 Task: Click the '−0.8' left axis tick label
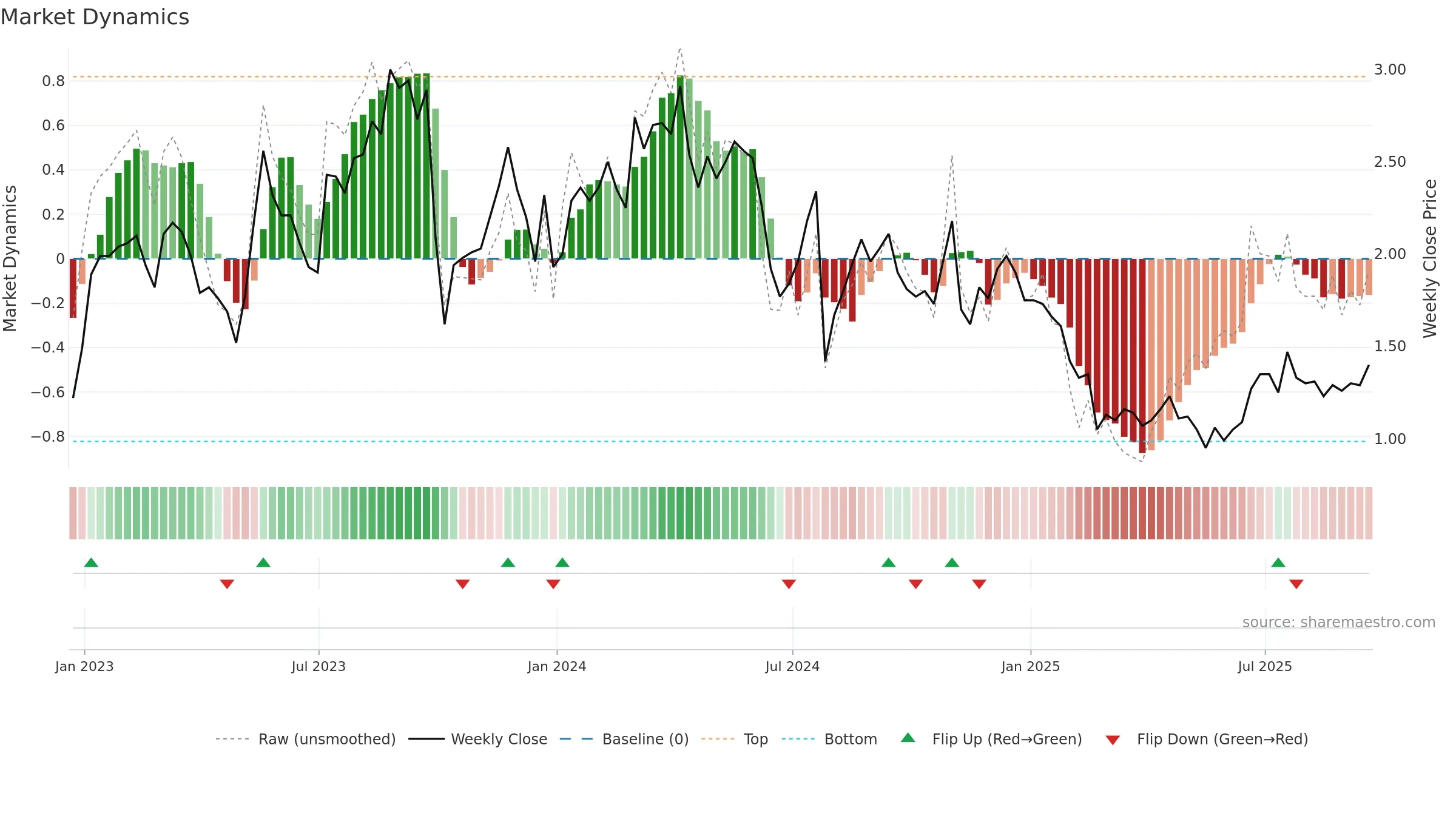point(48,436)
